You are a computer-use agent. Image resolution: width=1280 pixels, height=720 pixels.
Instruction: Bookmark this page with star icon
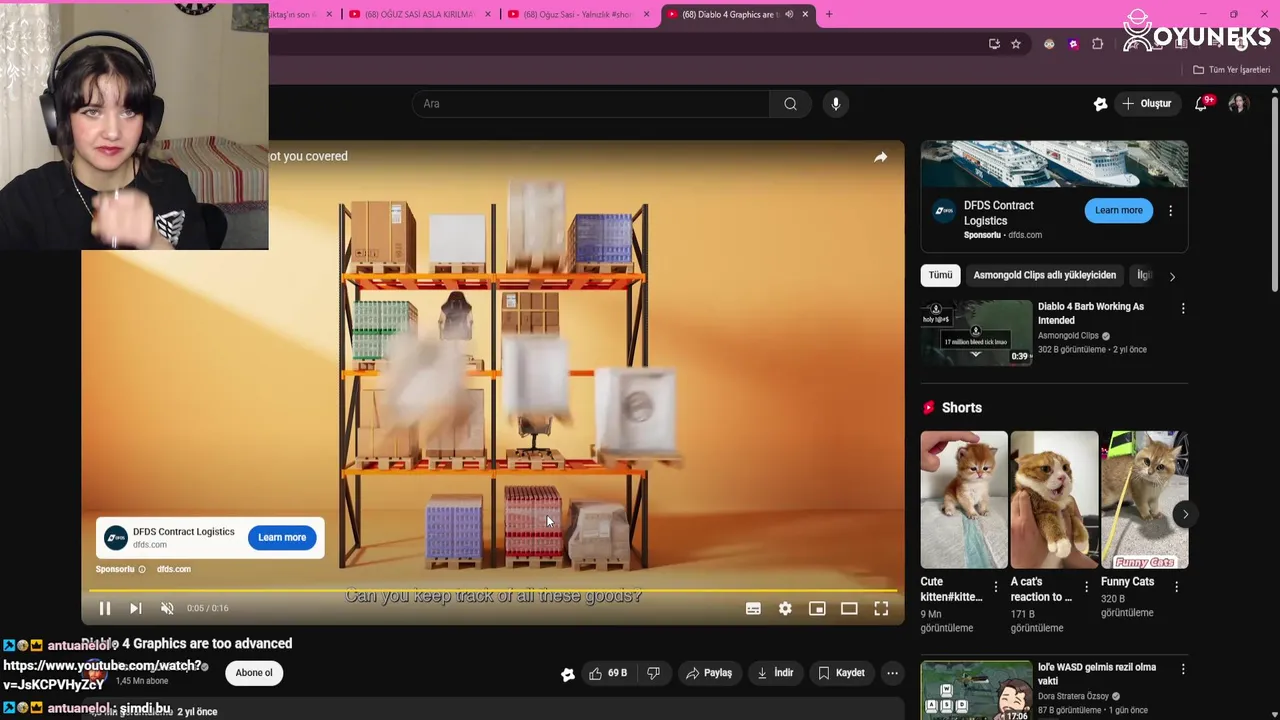tap(1016, 44)
